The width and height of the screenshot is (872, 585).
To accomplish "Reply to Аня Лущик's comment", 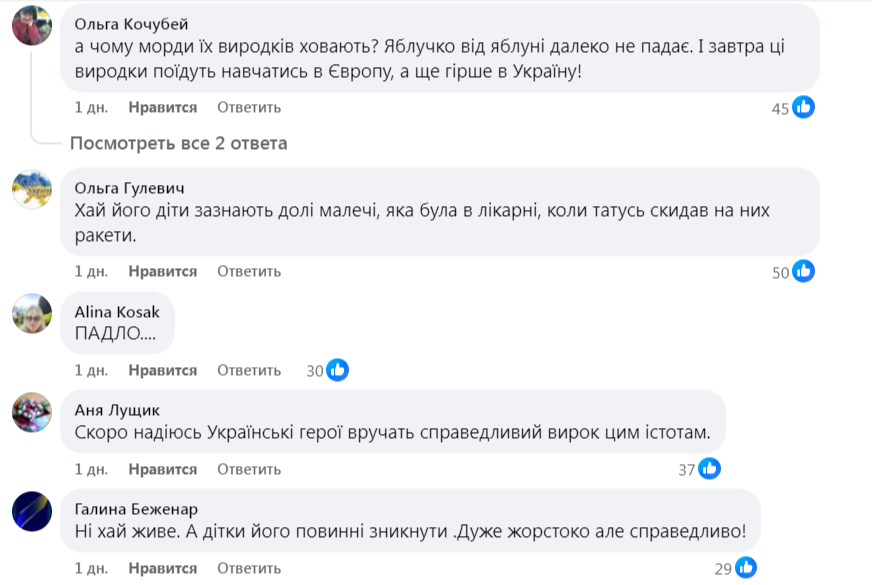I will click(x=249, y=468).
